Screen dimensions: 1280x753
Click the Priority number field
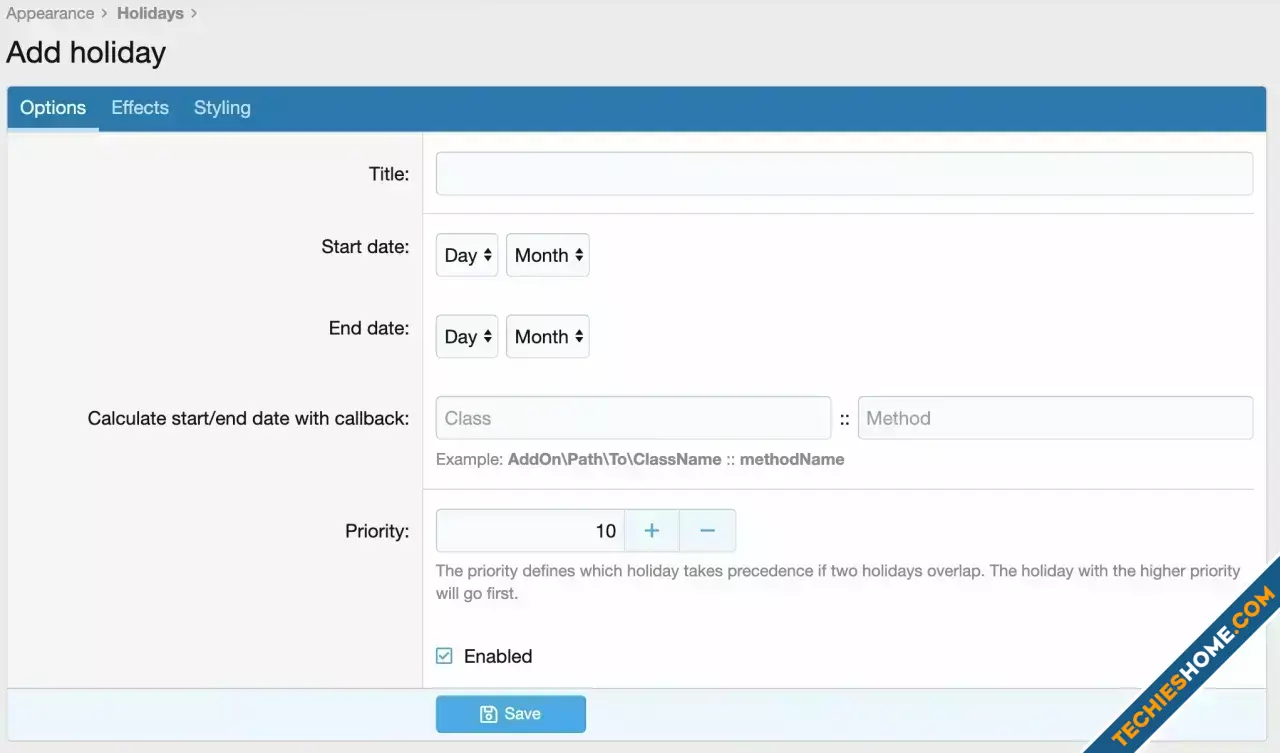click(x=530, y=531)
